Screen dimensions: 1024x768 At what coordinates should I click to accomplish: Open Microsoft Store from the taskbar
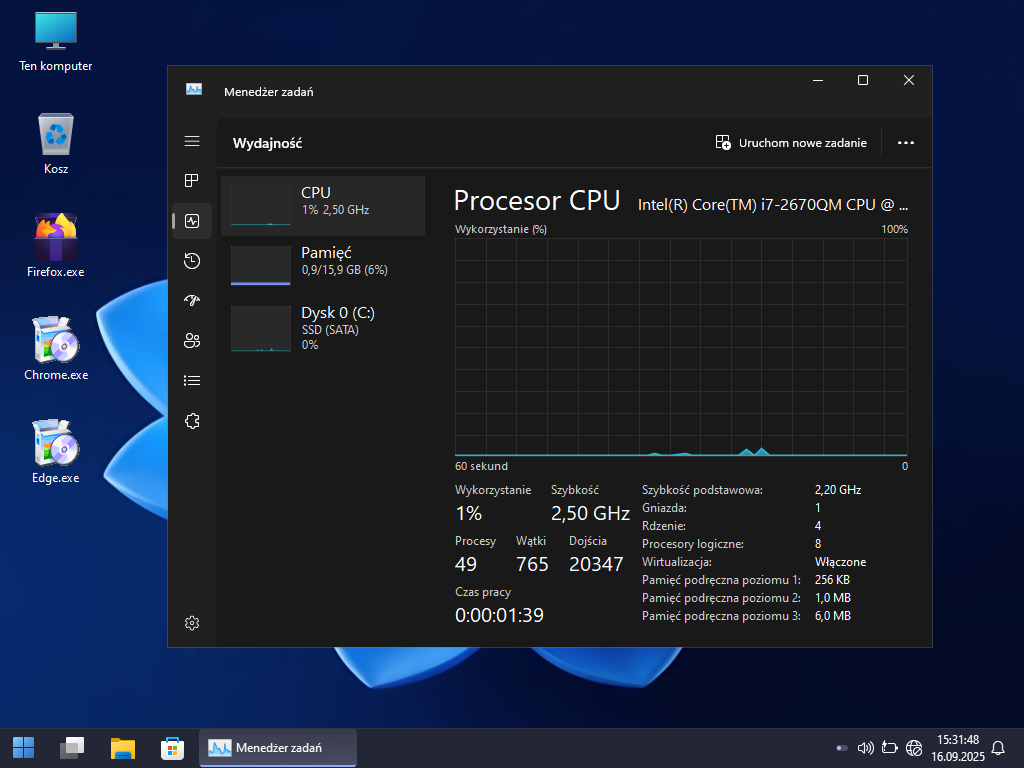click(x=172, y=747)
